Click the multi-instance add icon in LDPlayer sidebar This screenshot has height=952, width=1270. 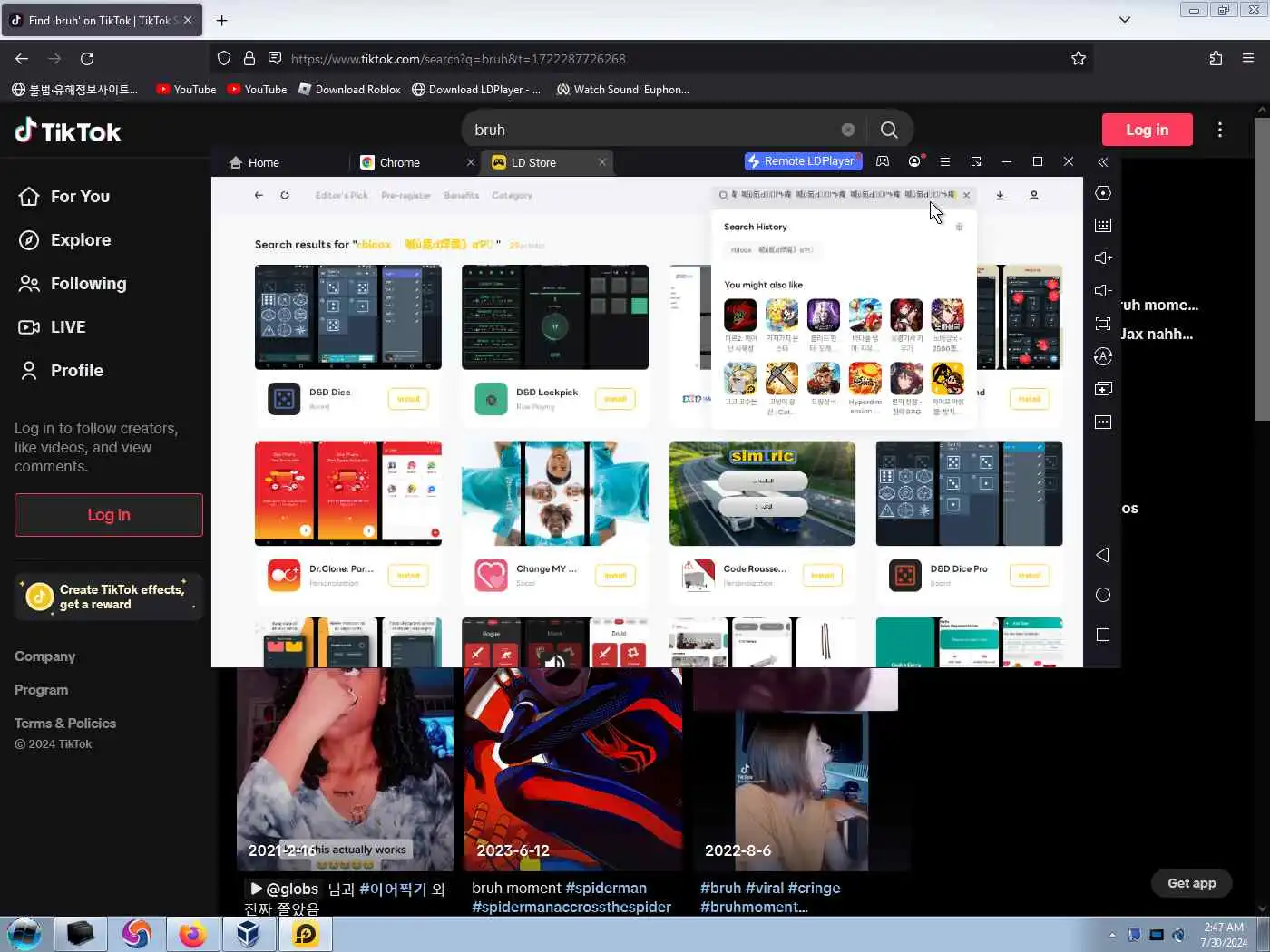[1103, 389]
